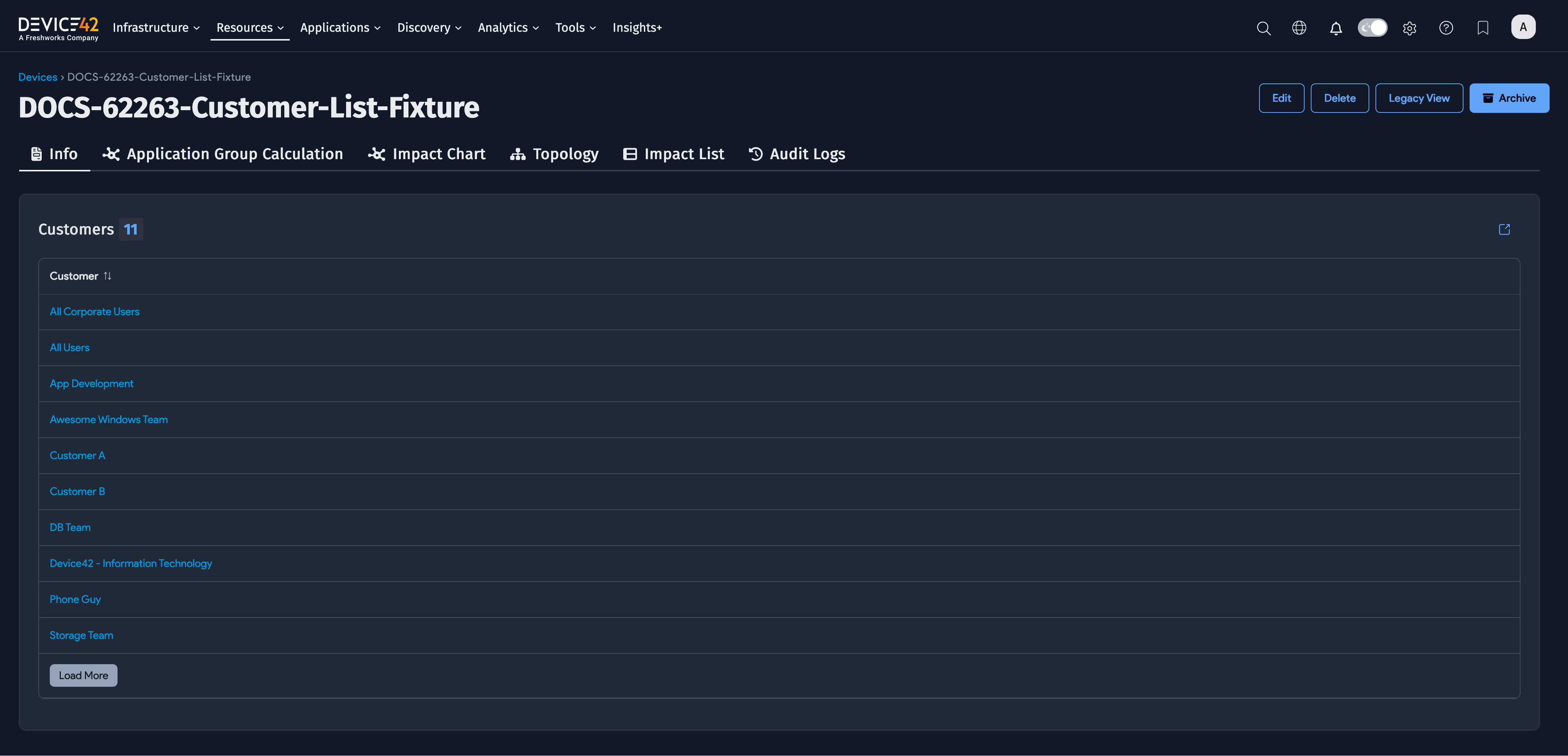Open the user avatar A menu

(x=1523, y=27)
